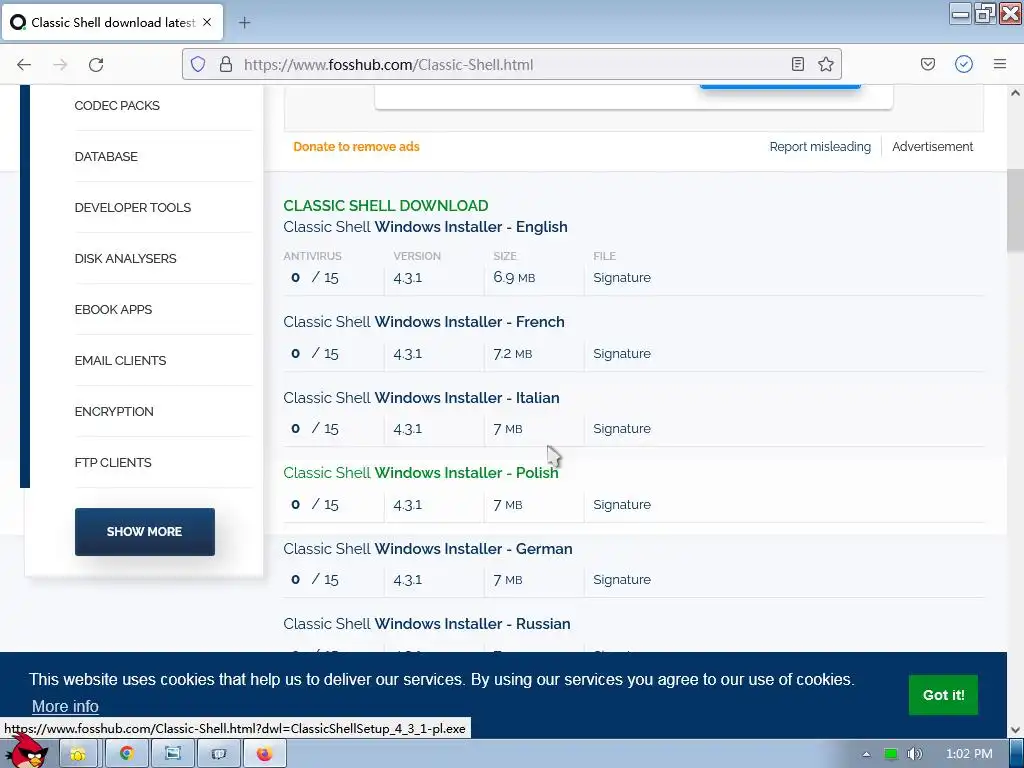Toggle reader view icon in address bar
This screenshot has height=768, width=1024.
tap(797, 64)
